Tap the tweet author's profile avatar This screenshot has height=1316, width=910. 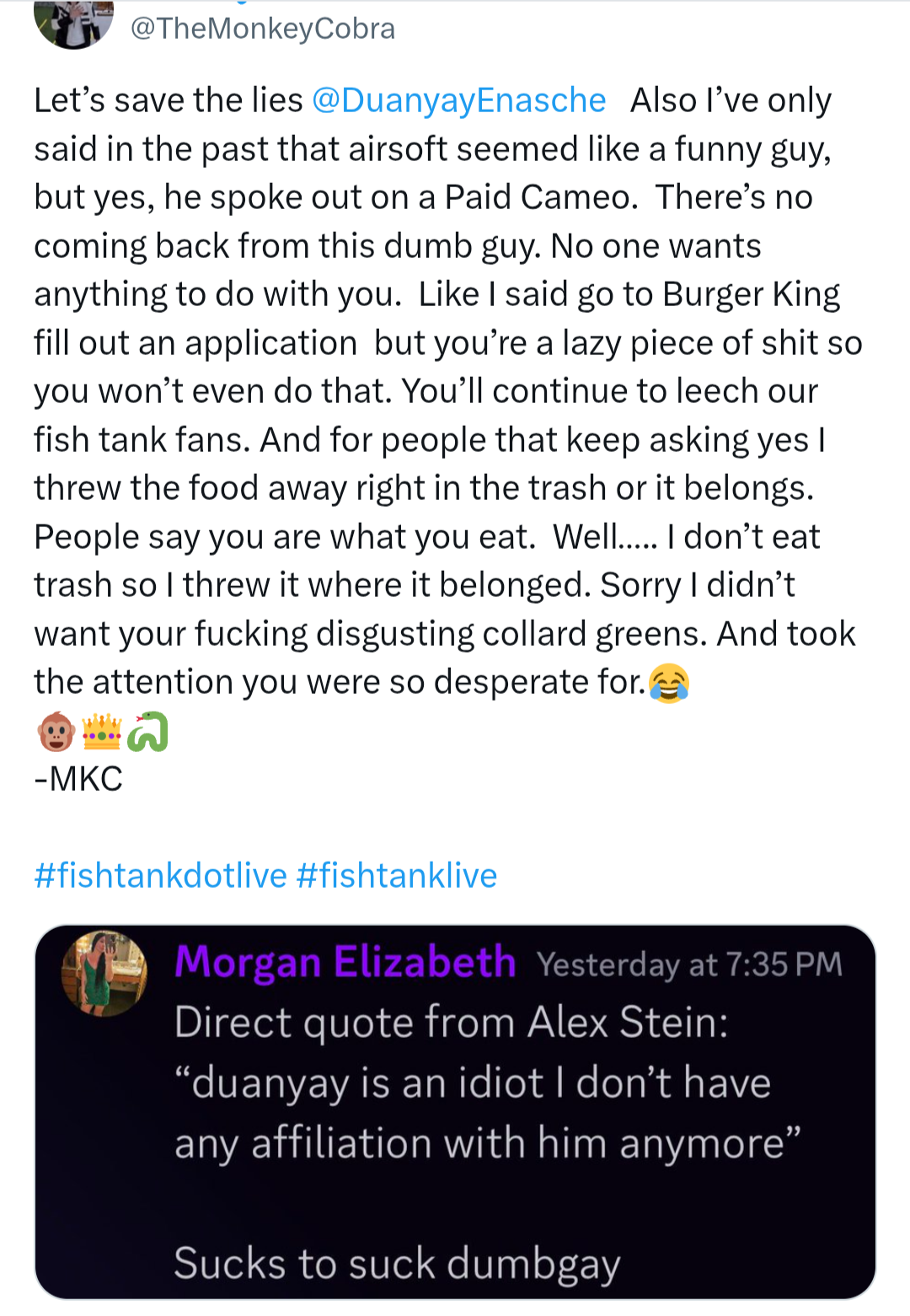click(x=73, y=22)
